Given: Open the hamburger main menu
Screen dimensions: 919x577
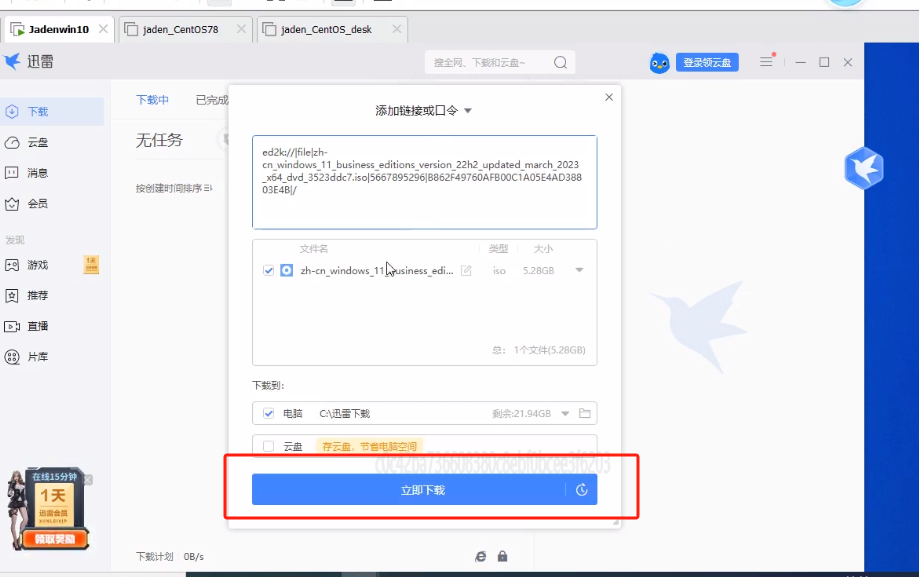Looking at the screenshot, I should tap(767, 62).
